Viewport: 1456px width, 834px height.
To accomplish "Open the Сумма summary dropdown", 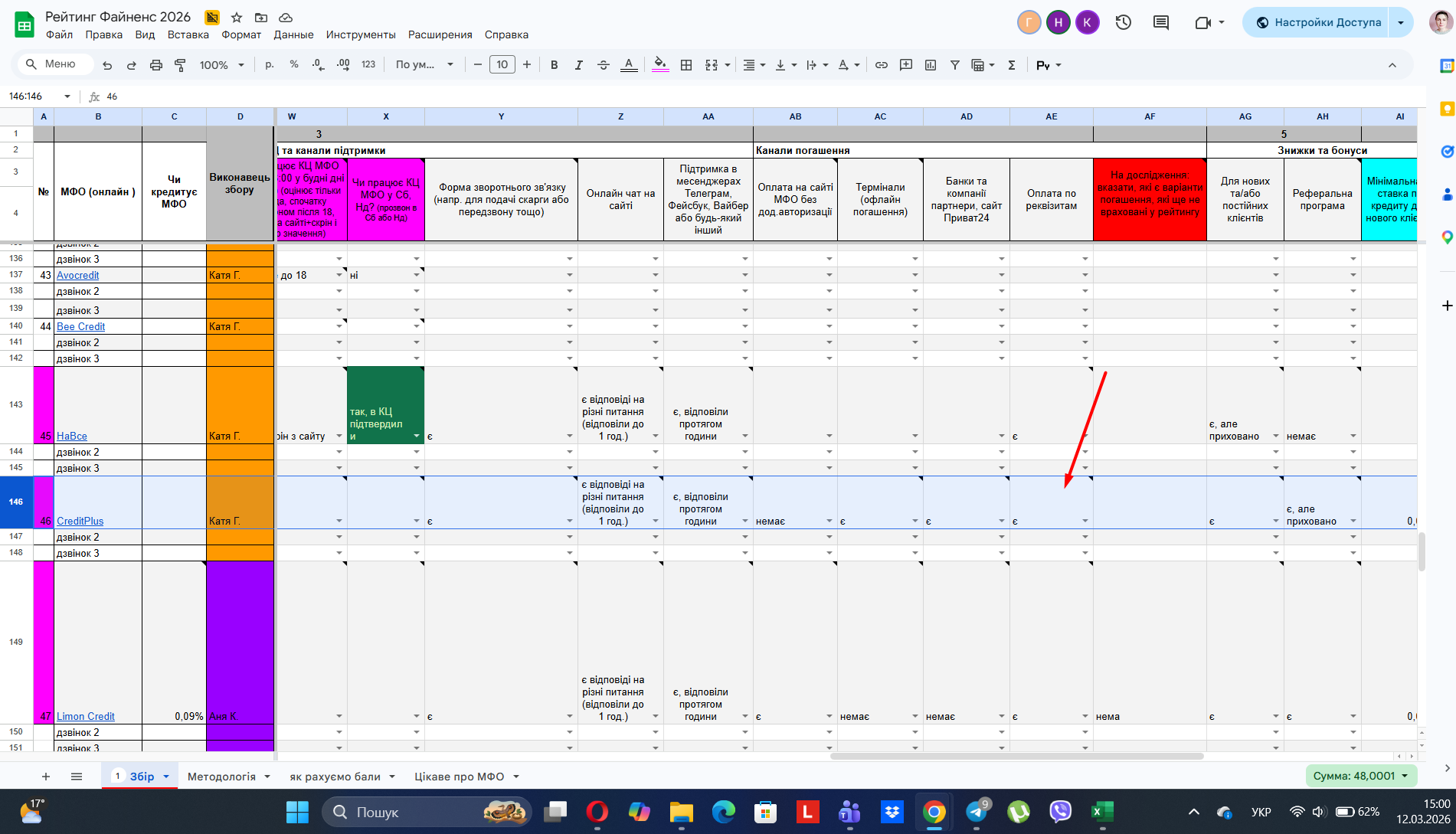I will click(x=1361, y=776).
